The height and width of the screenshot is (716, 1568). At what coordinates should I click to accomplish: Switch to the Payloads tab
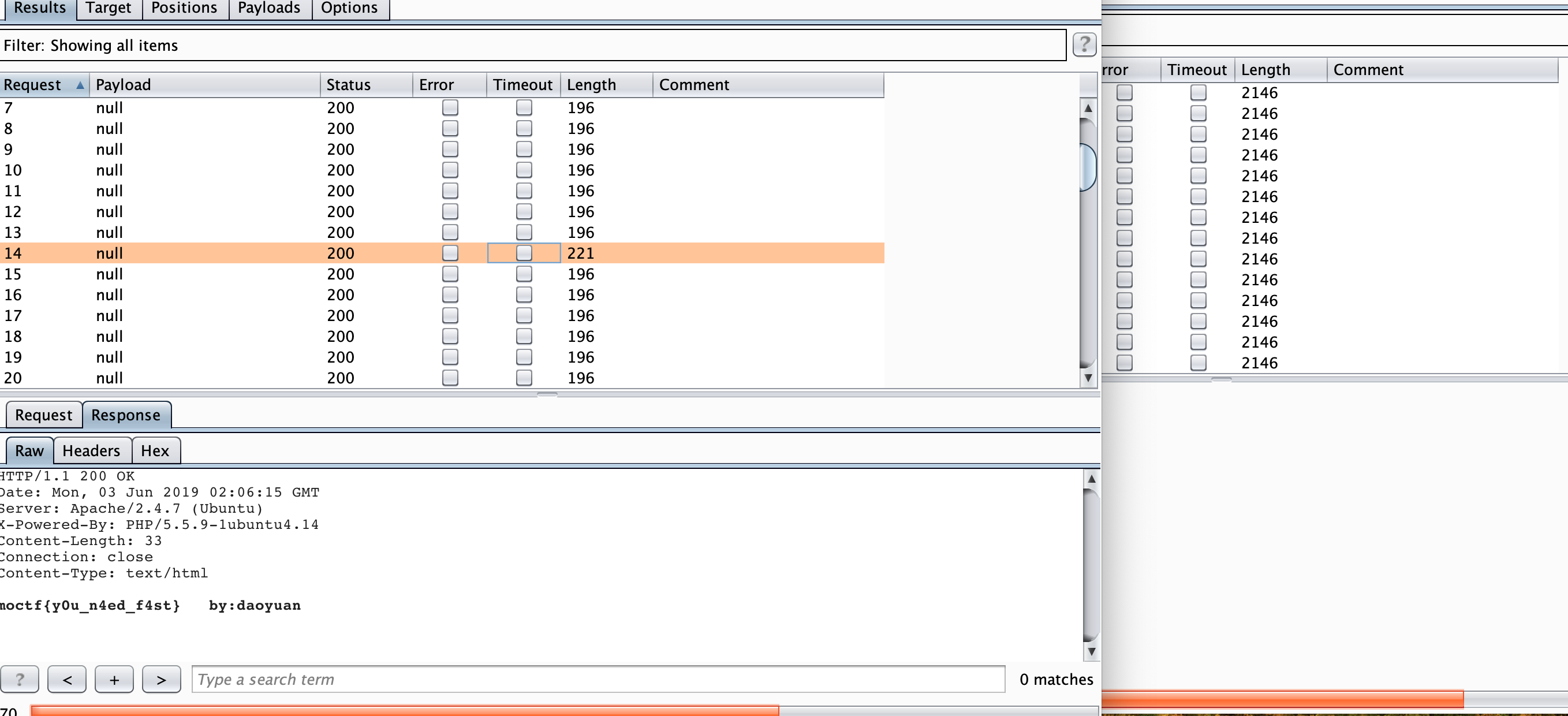[269, 9]
